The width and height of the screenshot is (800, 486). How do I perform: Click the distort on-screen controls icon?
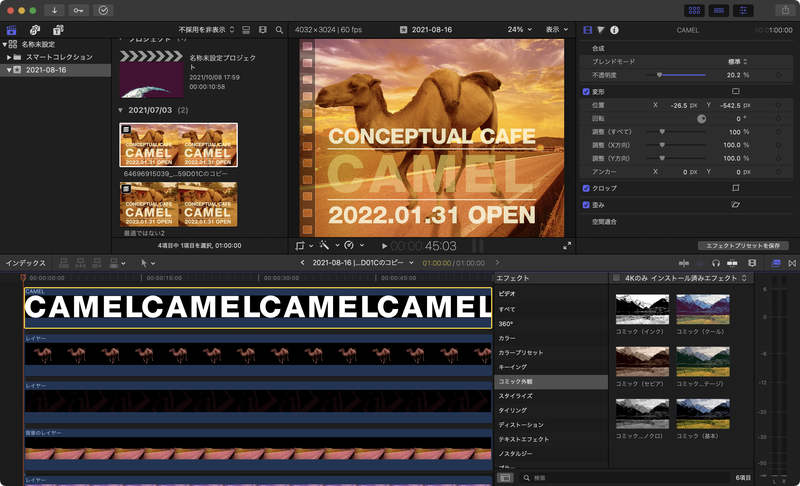tap(735, 204)
